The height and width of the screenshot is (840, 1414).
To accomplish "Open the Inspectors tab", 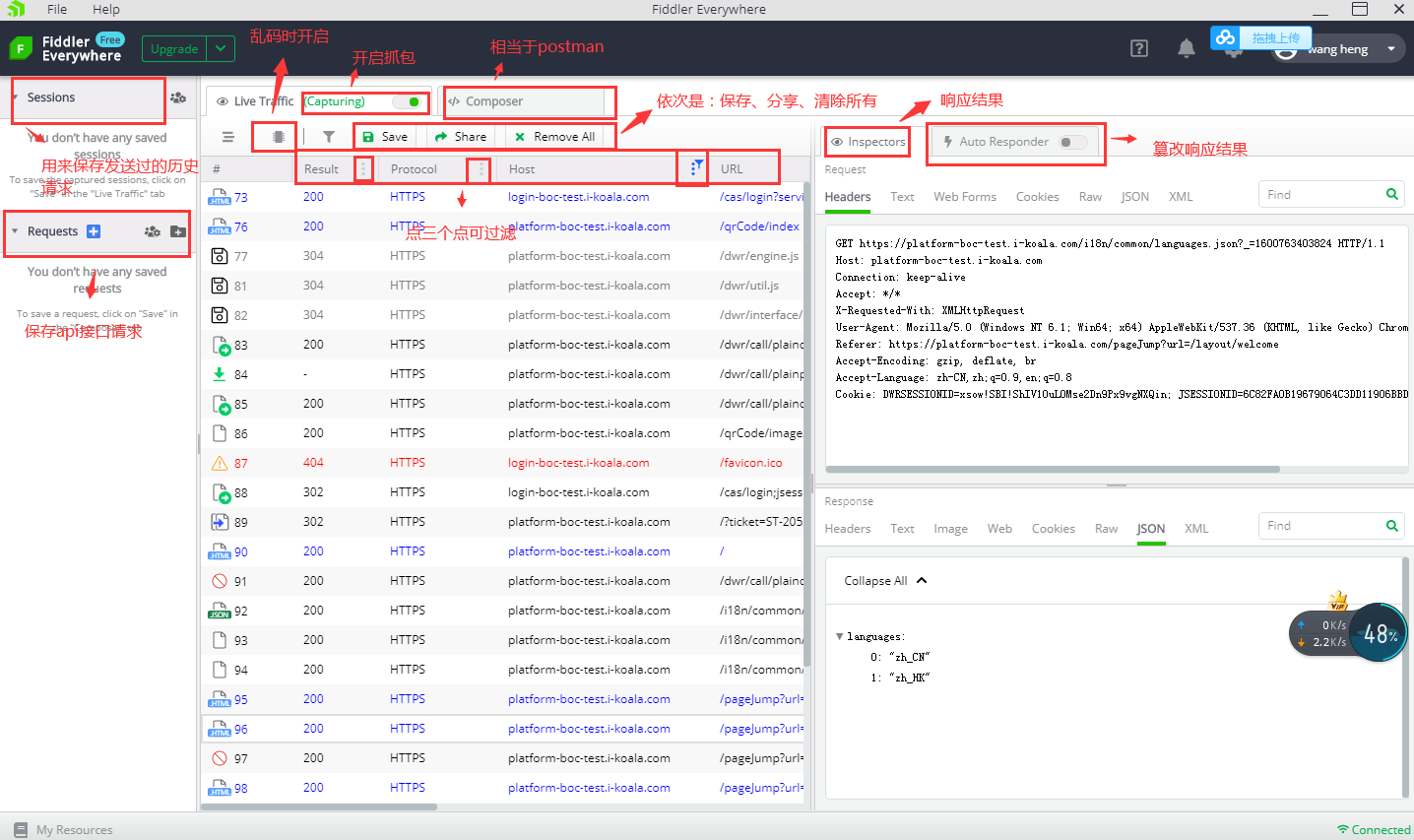I will 868,142.
